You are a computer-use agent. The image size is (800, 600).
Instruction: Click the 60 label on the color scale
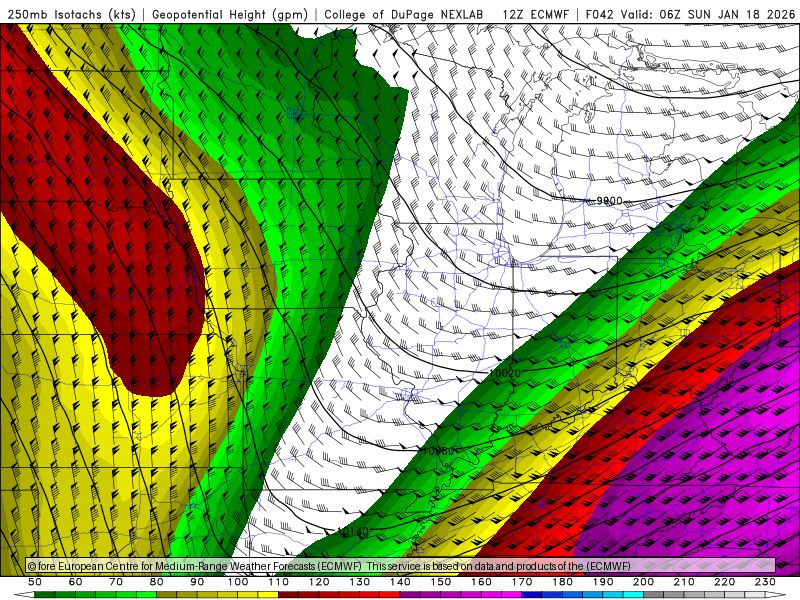[76, 582]
